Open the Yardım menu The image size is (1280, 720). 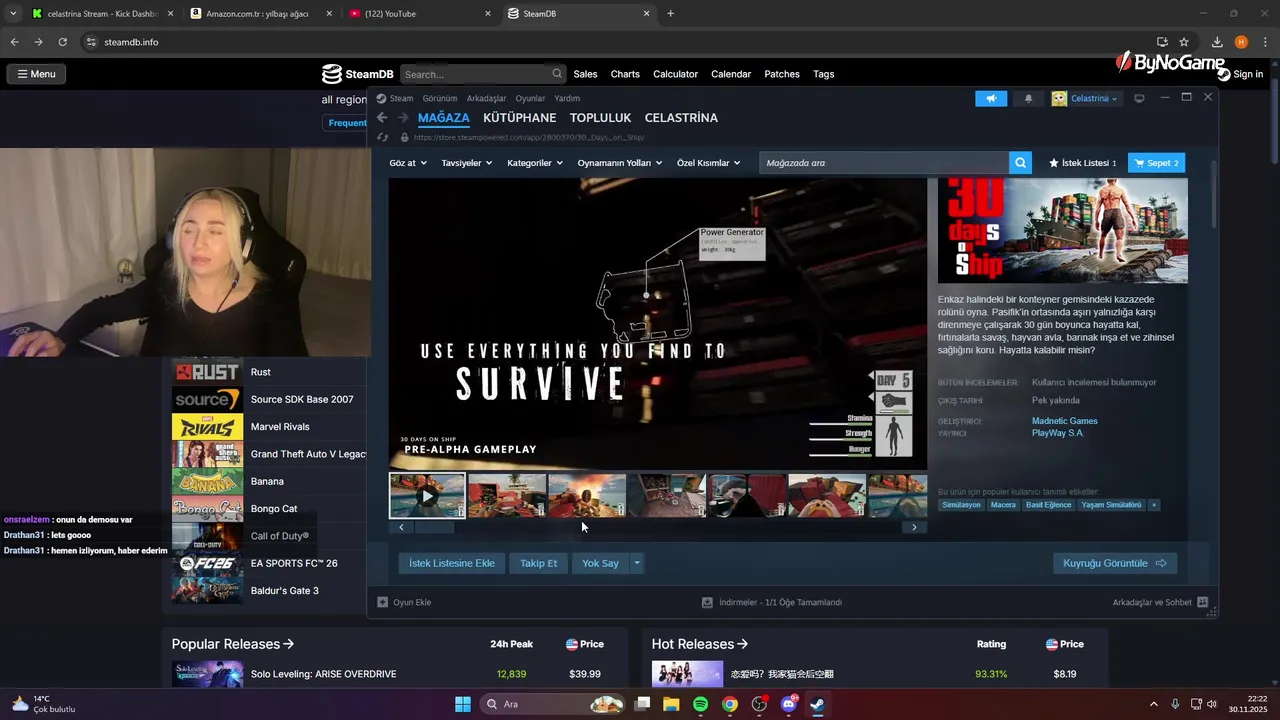click(567, 98)
